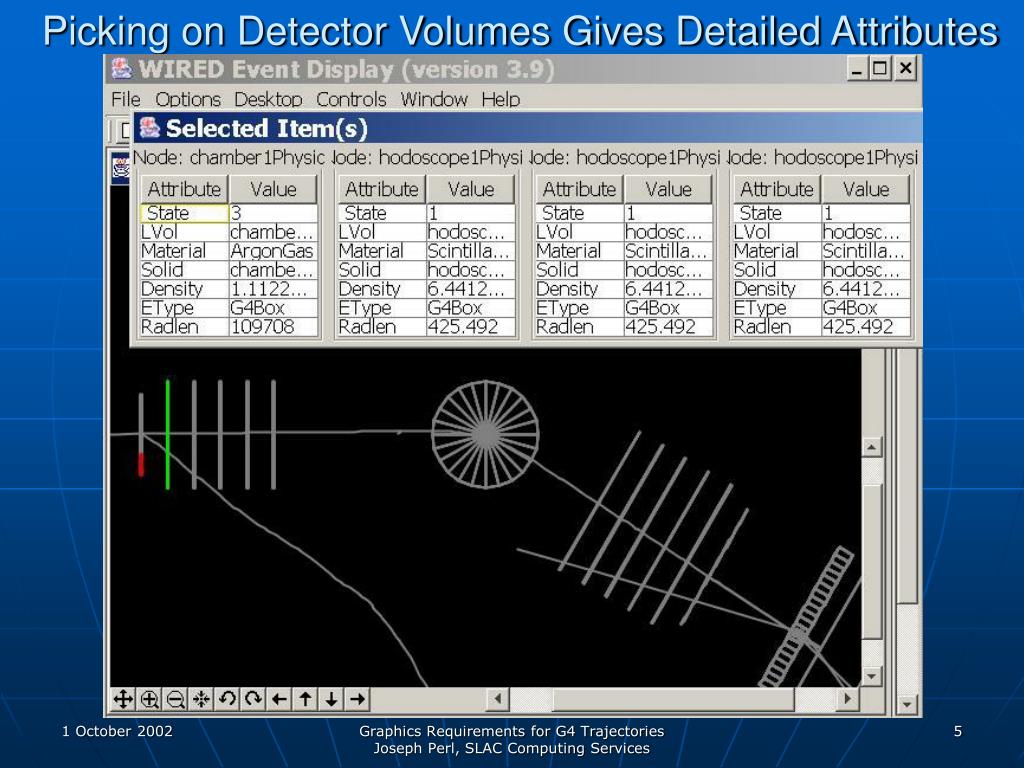Select '6.4412...' Density in second table
The image size is (1024, 768).
(x=471, y=289)
